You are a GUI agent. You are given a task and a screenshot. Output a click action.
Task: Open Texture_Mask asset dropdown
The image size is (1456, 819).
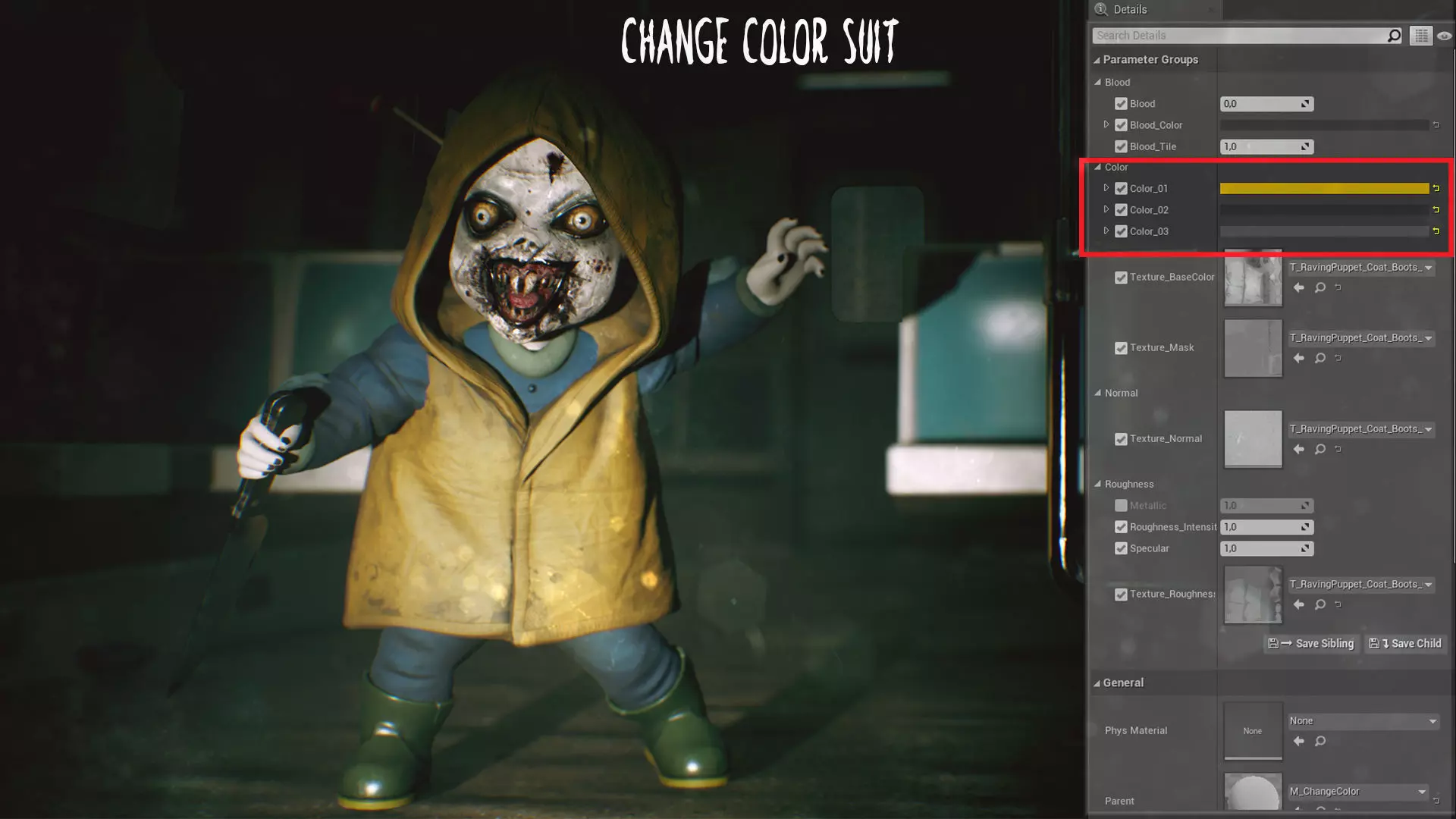tap(1361, 338)
